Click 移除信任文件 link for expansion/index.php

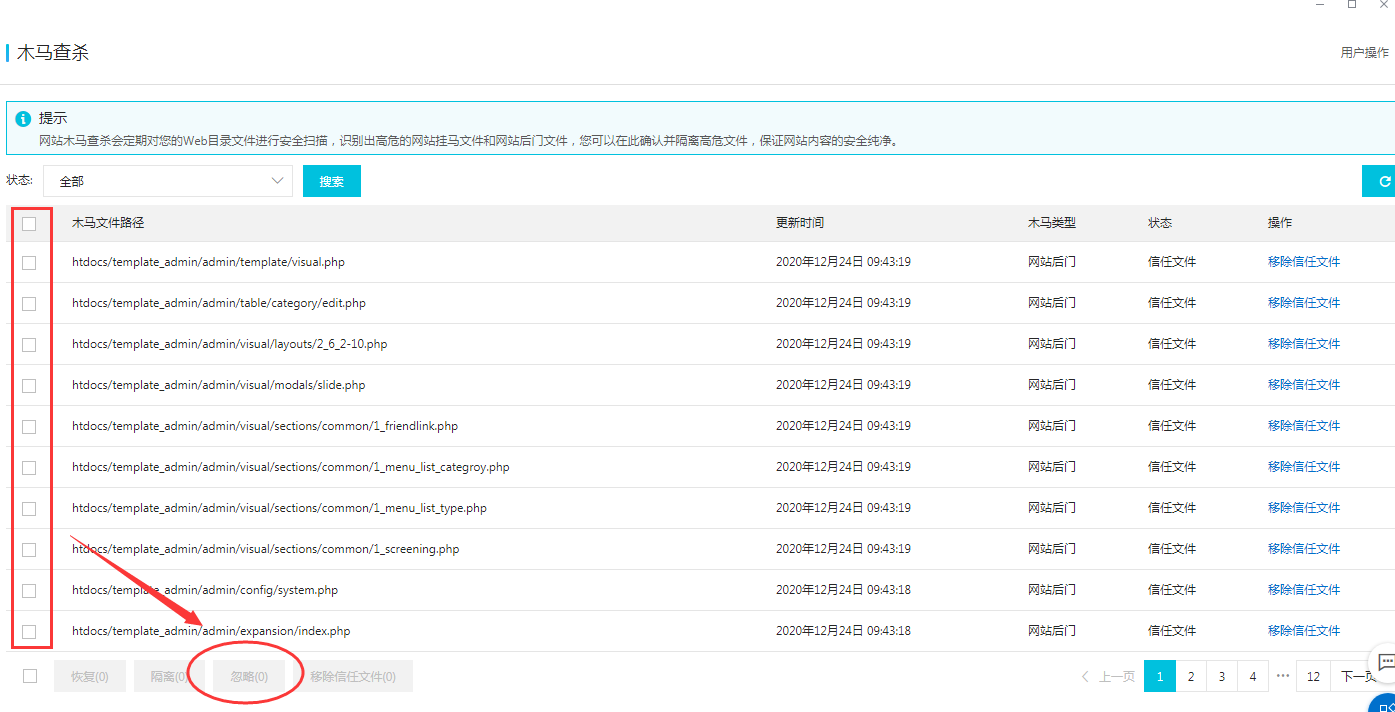coord(1303,631)
